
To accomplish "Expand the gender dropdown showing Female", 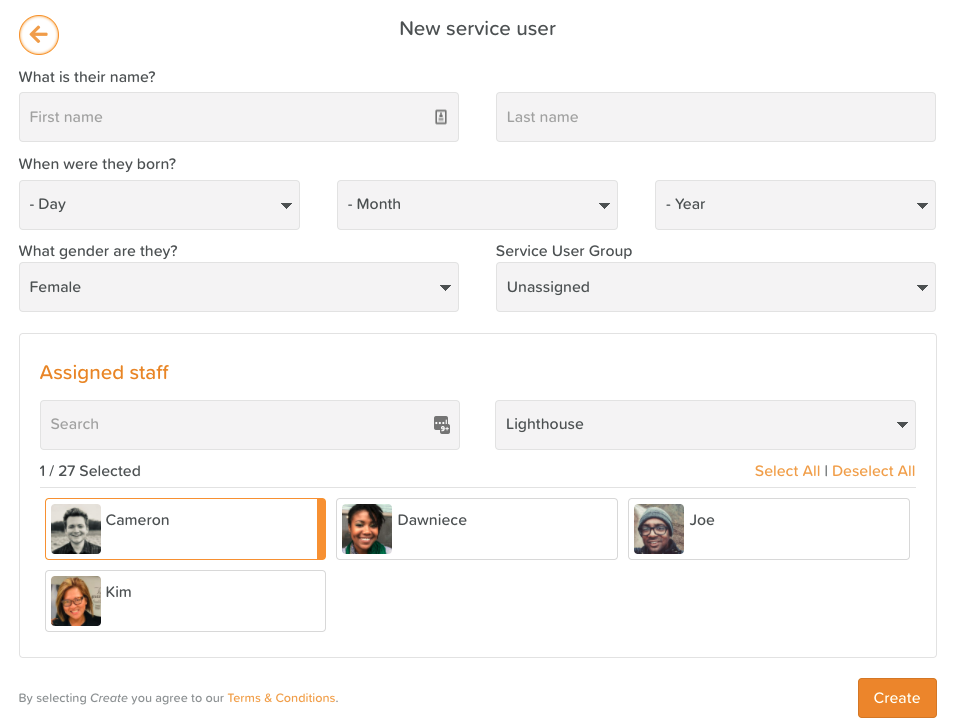I will (x=239, y=287).
